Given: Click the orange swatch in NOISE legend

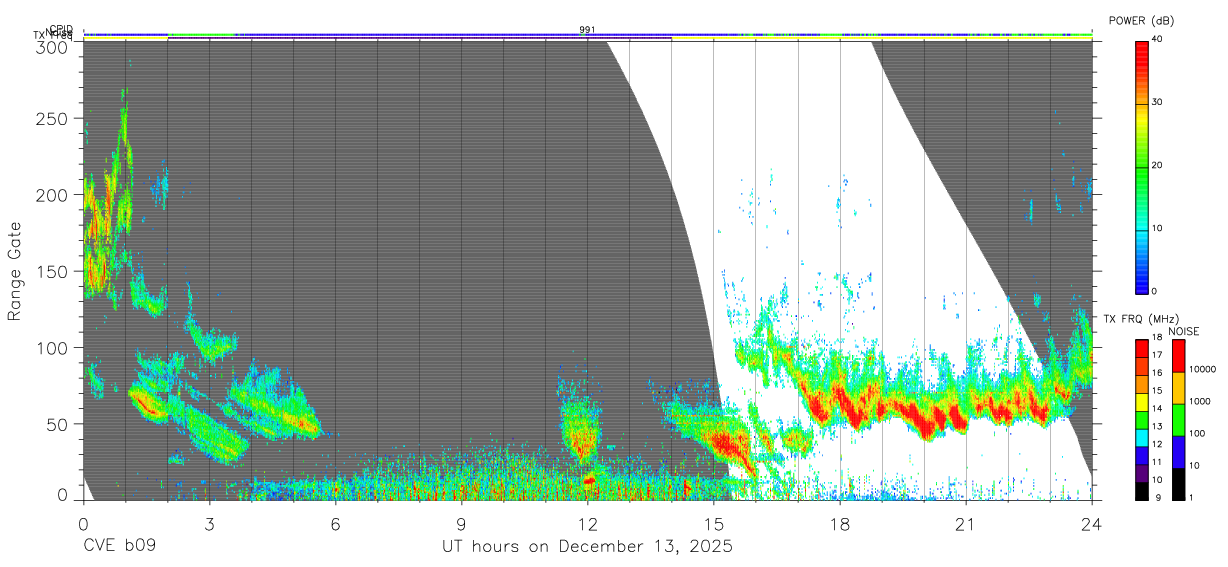Looking at the screenshot, I should [x=1179, y=387].
